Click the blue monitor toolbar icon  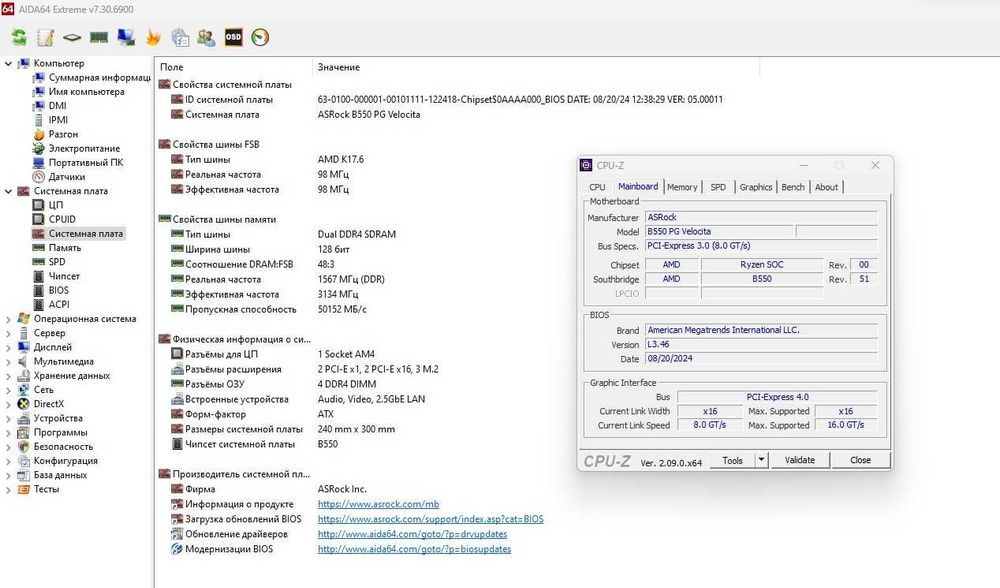click(126, 38)
